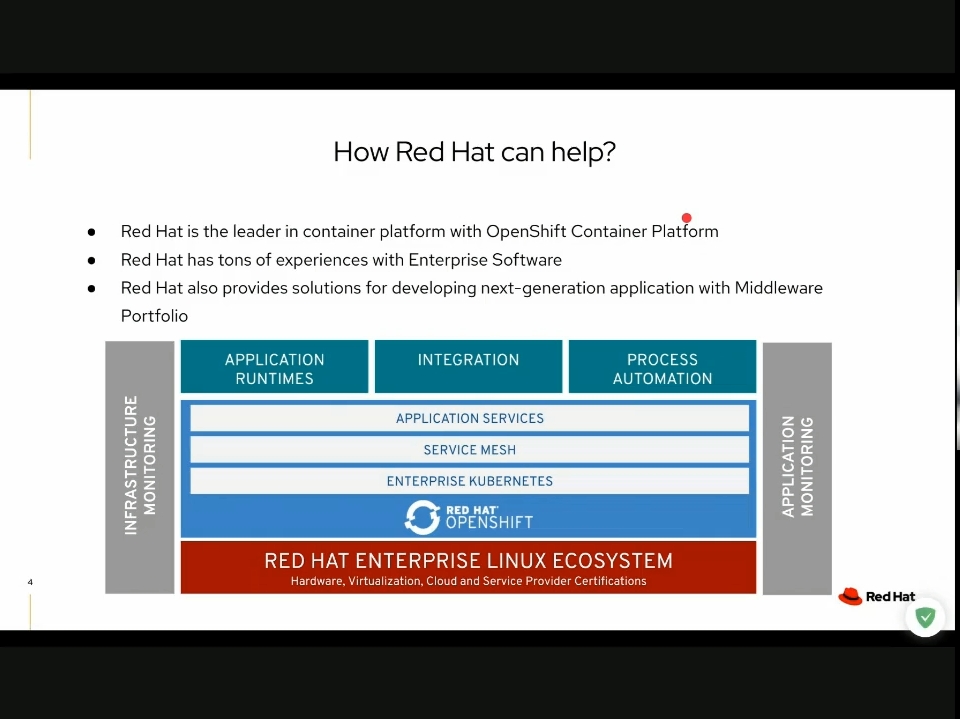Click the bullet about Enterprise Software experience
This screenshot has height=719, width=960.
[341, 259]
